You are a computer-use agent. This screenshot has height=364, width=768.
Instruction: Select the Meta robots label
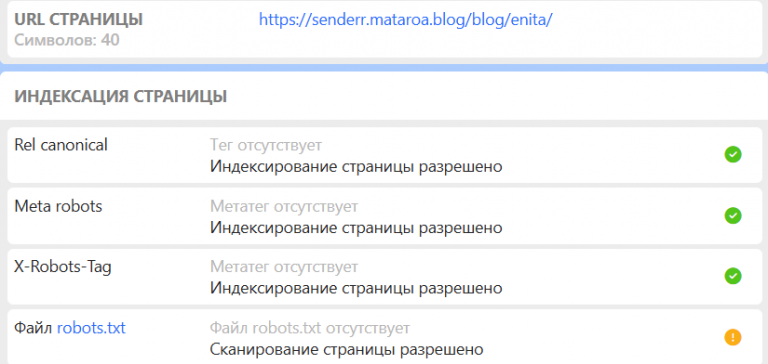(58, 206)
